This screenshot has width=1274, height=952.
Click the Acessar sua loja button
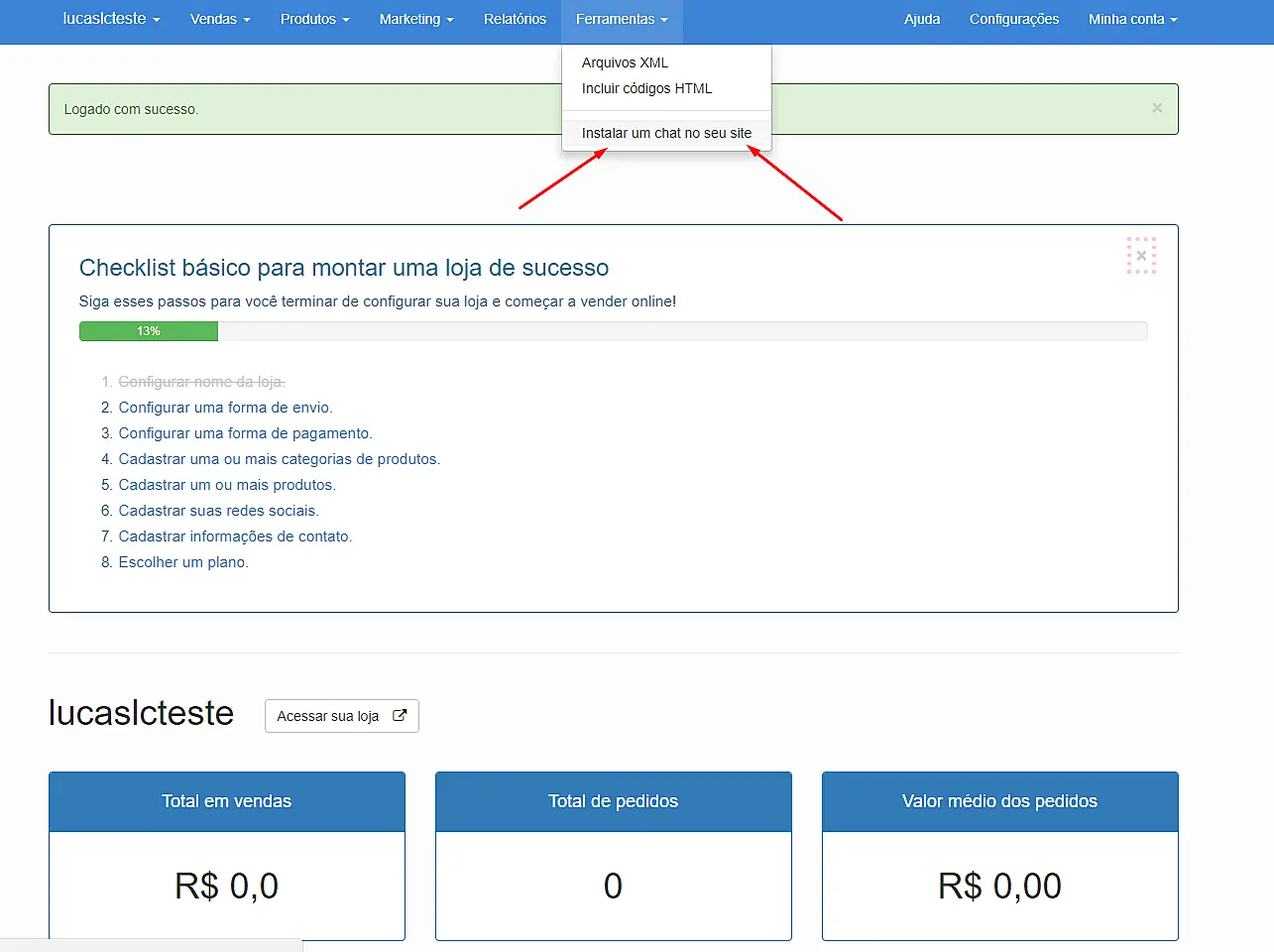click(342, 715)
